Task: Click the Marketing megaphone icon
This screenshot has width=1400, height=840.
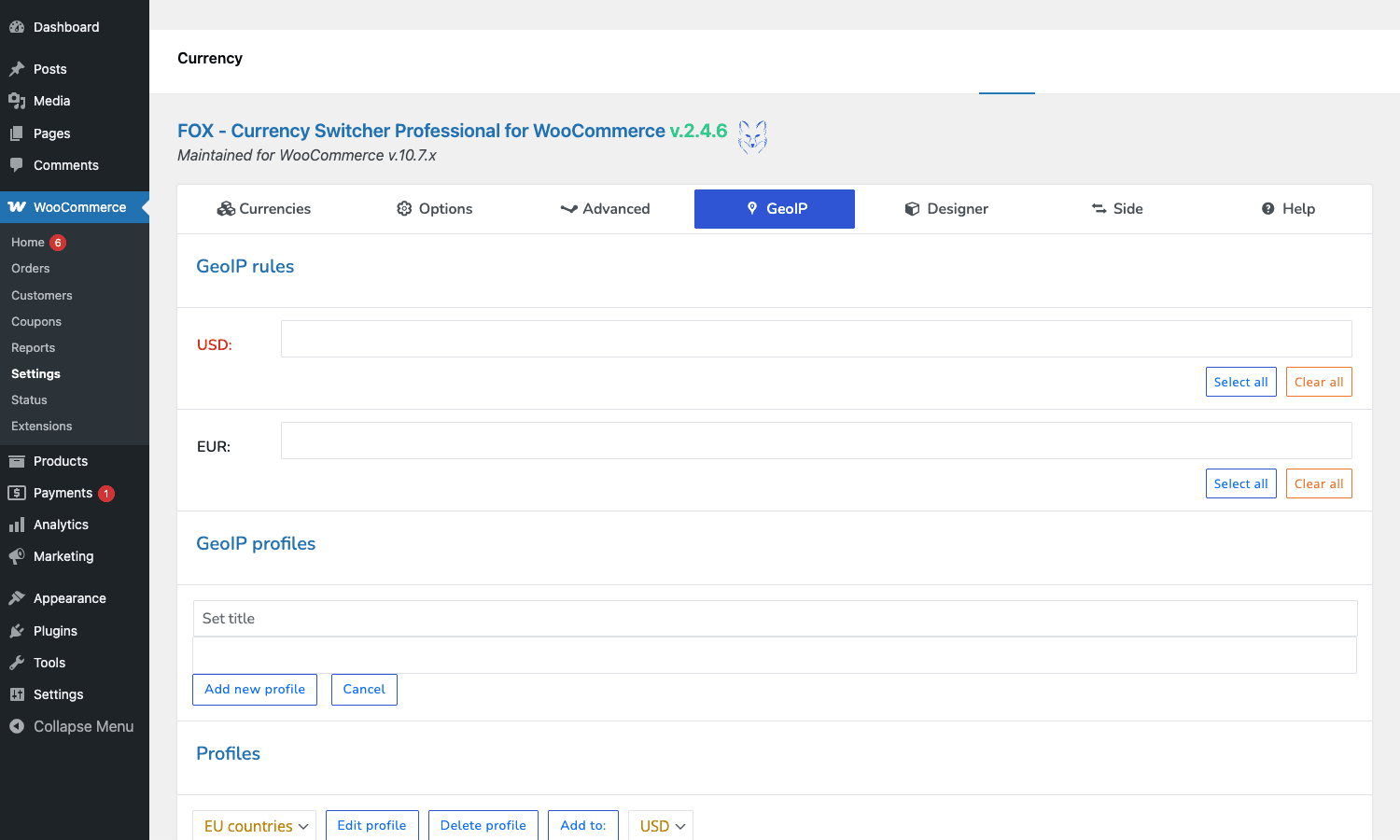Action: click(17, 556)
